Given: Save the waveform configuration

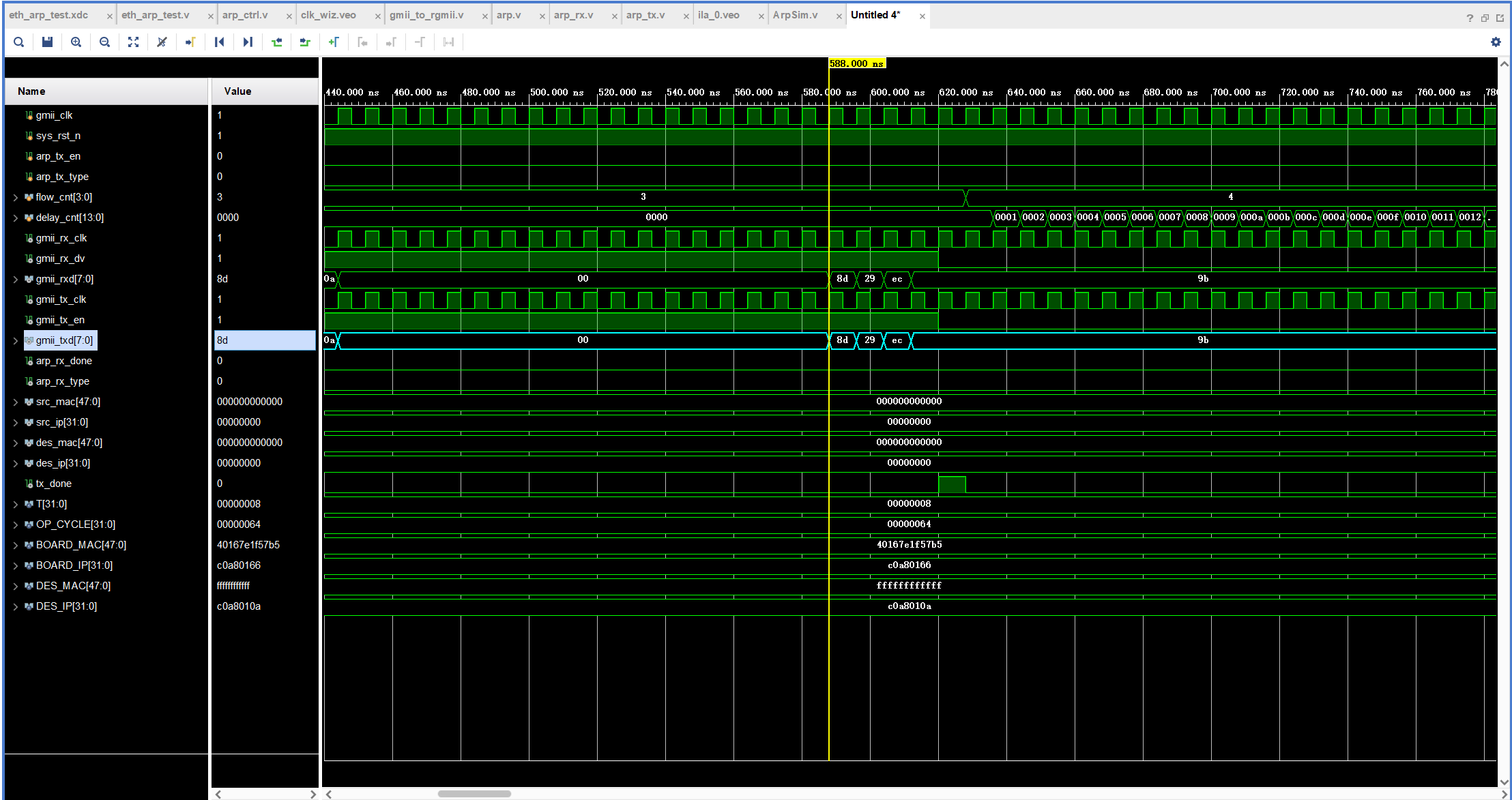Looking at the screenshot, I should coord(47,42).
